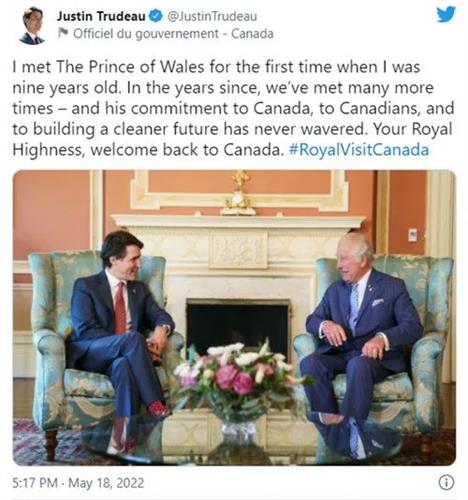This screenshot has height=500, width=468.
Task: Click the wall light switch in the photo
Action: pos(413,235)
